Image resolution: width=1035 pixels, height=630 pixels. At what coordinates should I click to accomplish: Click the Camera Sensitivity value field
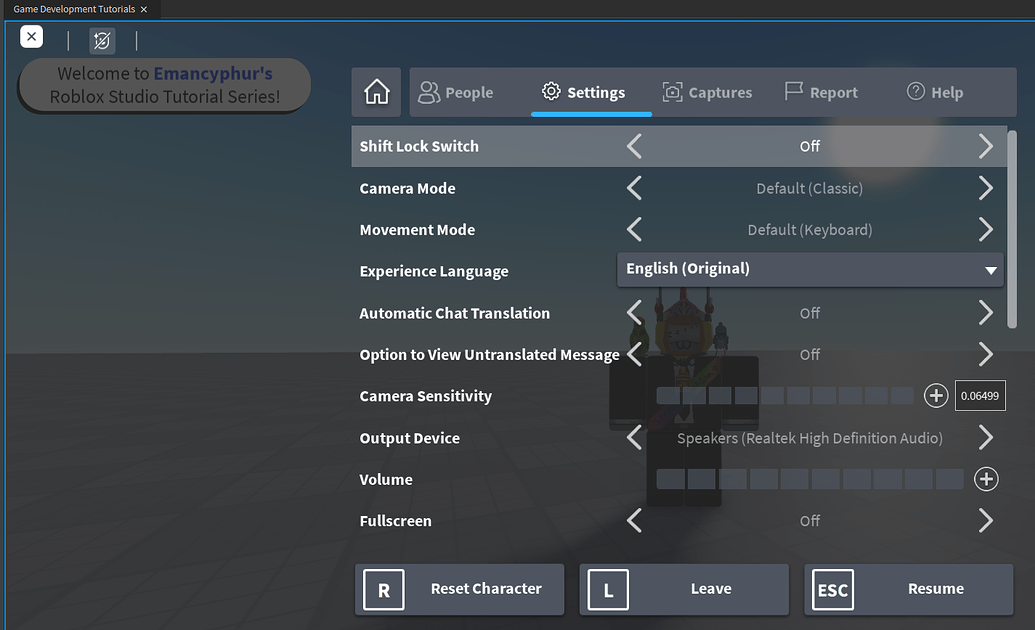979,395
